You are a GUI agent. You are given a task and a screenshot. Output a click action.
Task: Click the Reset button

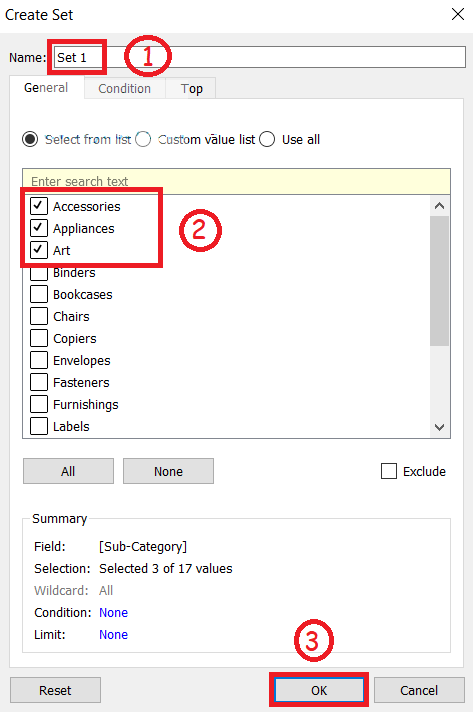click(x=55, y=690)
